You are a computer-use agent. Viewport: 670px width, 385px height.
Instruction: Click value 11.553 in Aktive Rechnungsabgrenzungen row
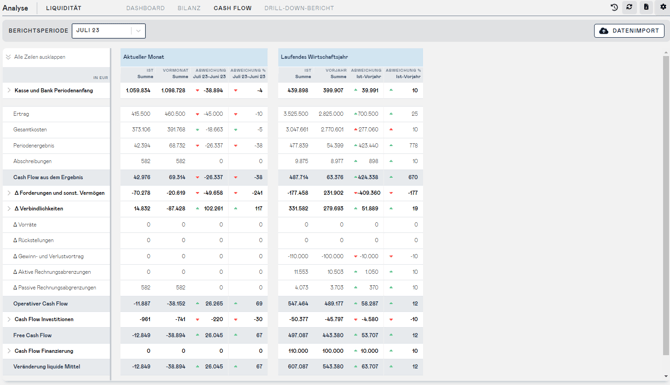301,272
